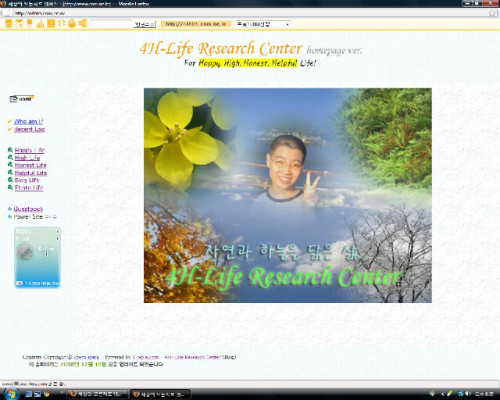Click the volume icon in system tray
This screenshot has height=400, width=500.
(468, 394)
